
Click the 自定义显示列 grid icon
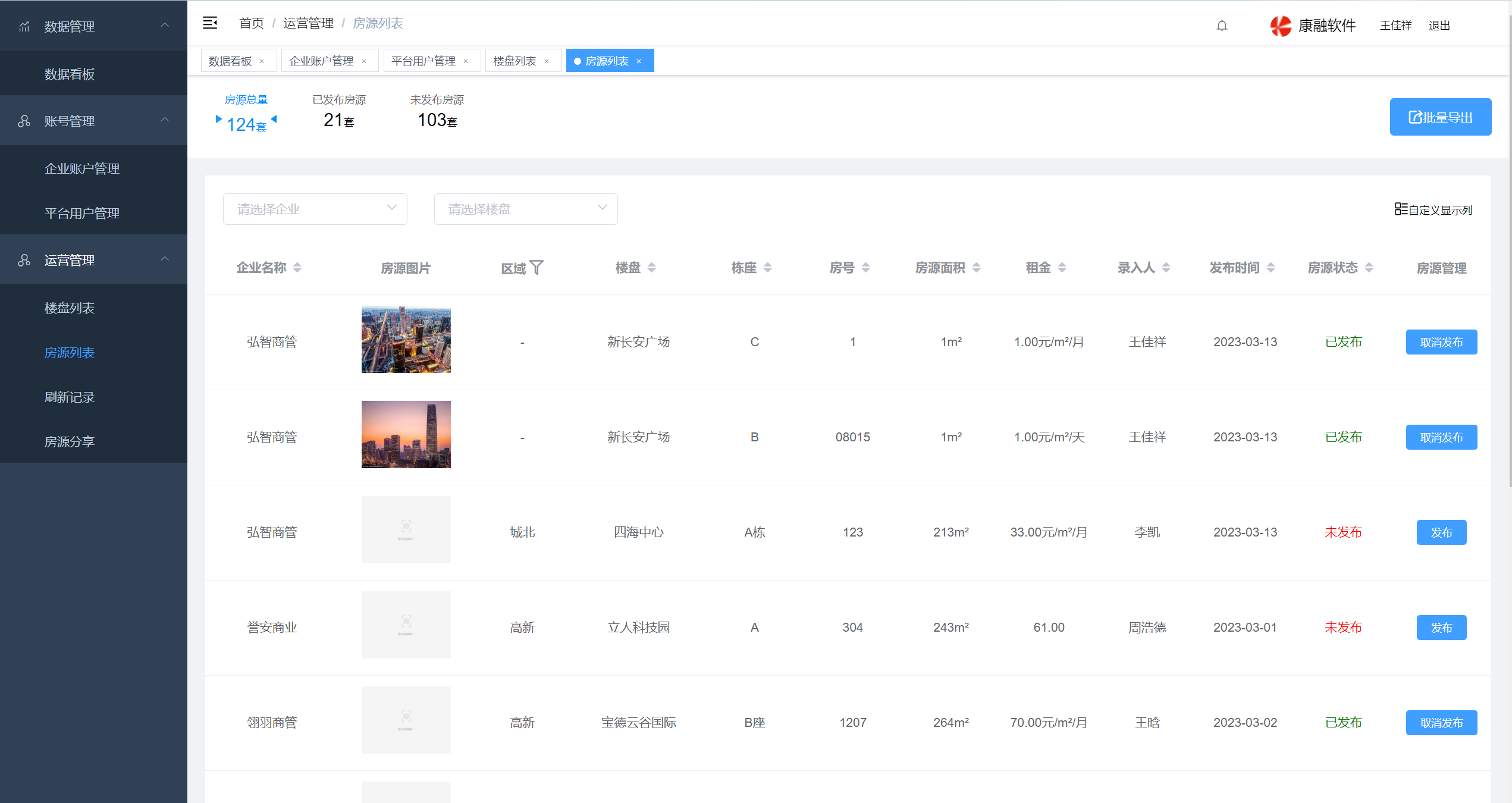click(1401, 209)
